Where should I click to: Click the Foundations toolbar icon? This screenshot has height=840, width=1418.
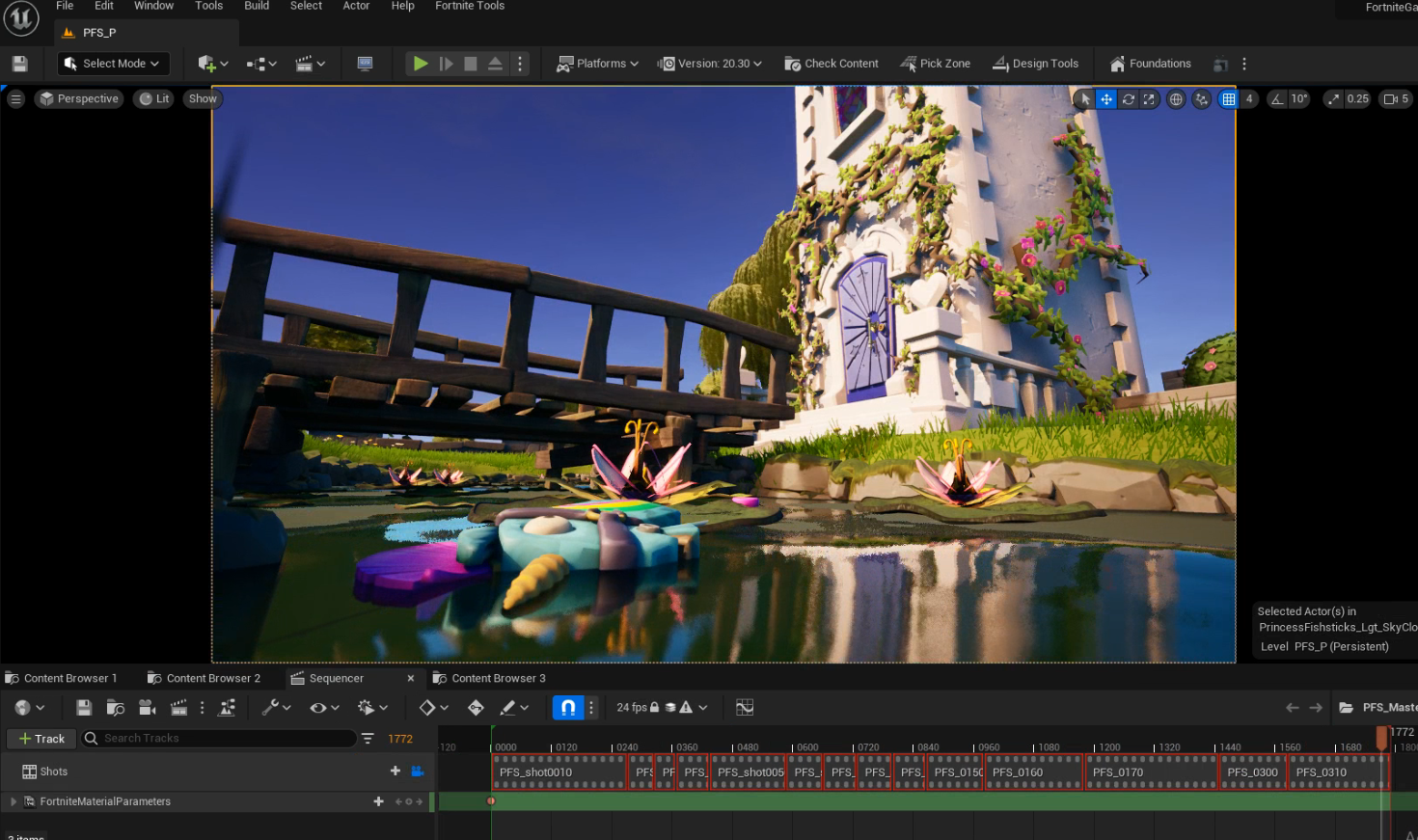pos(1149,63)
